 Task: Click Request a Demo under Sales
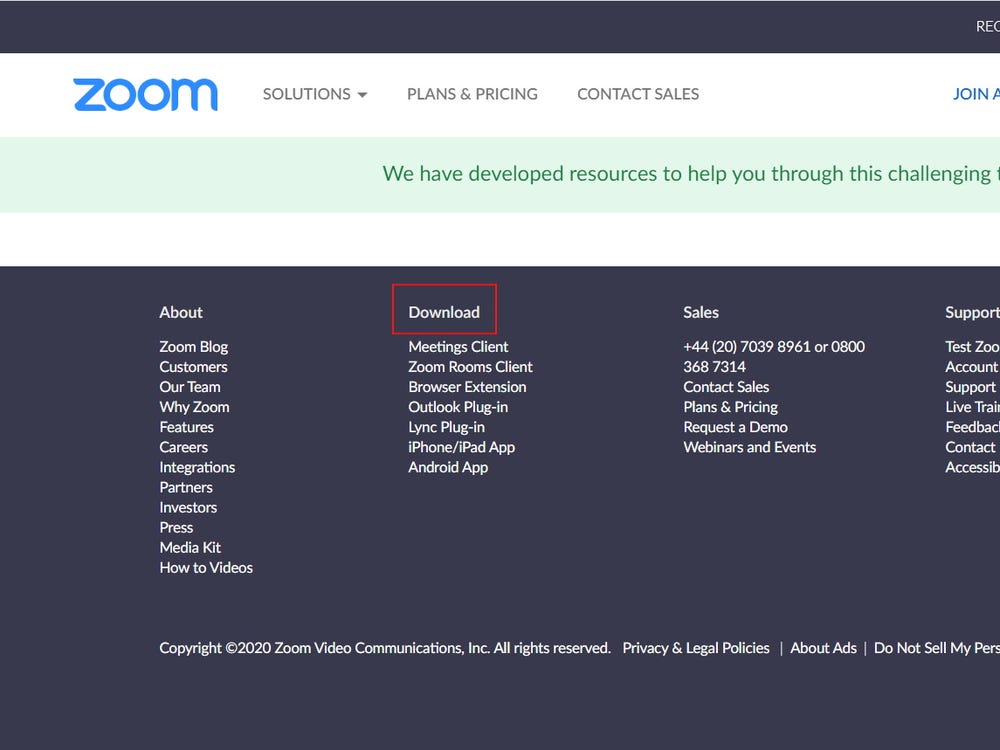coord(735,427)
